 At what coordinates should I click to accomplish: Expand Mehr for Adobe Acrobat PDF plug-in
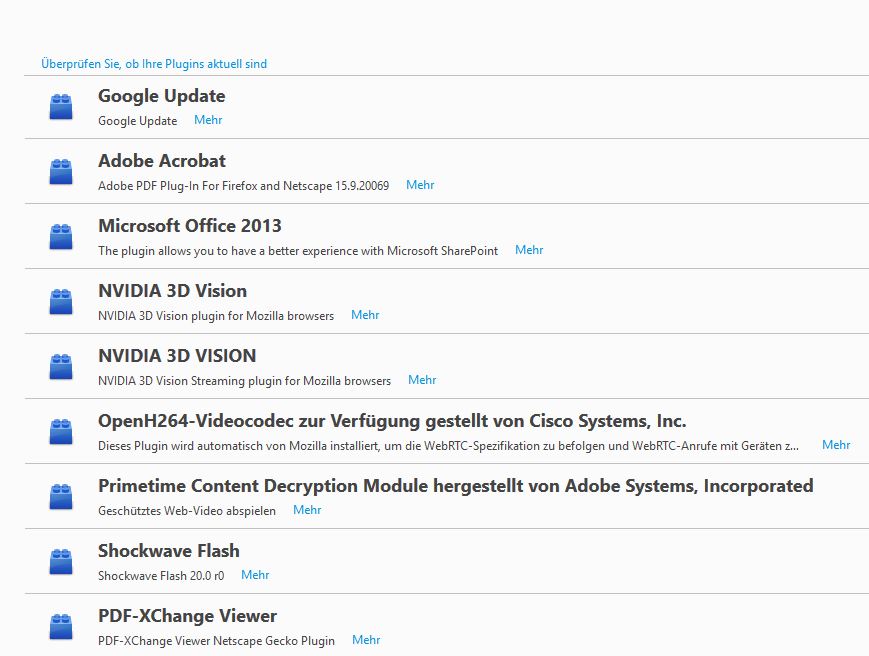click(x=420, y=185)
